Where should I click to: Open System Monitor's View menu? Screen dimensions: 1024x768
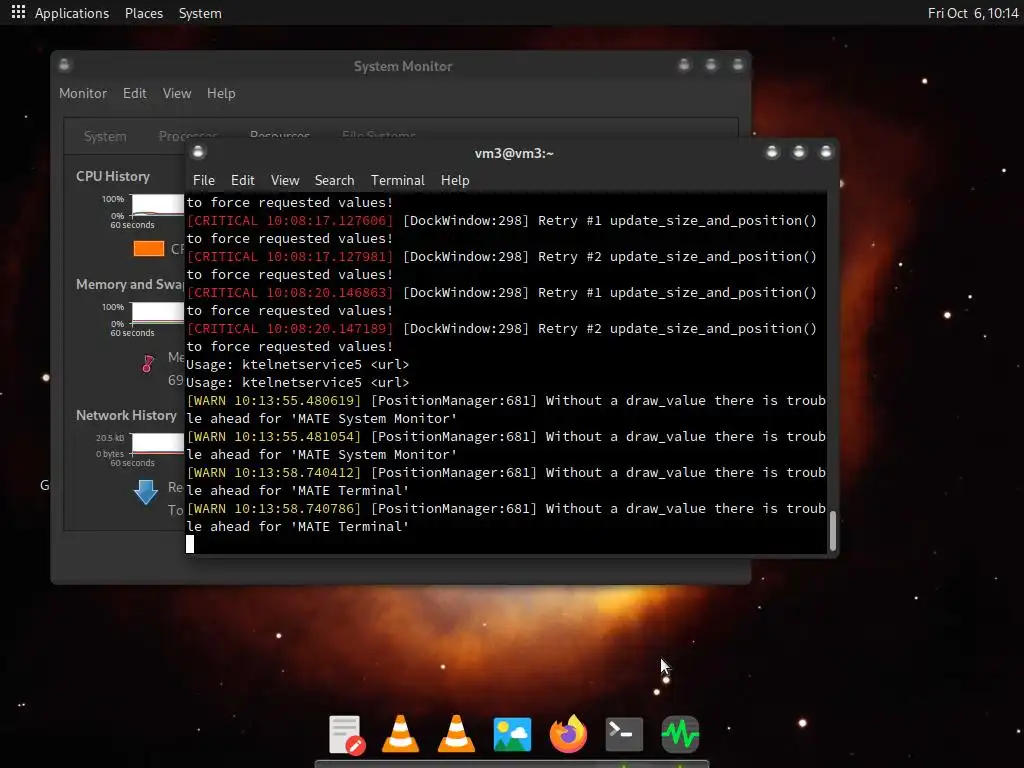pyautogui.click(x=177, y=93)
